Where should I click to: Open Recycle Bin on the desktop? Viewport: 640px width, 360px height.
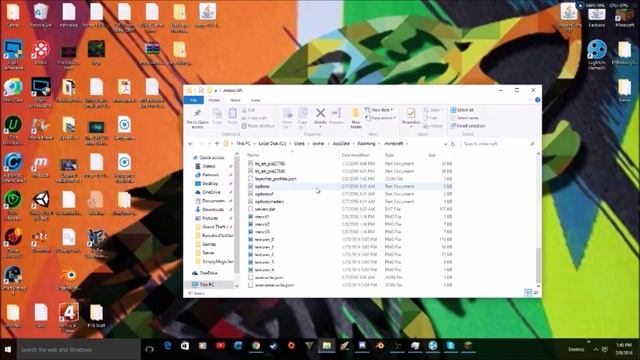pos(40,16)
